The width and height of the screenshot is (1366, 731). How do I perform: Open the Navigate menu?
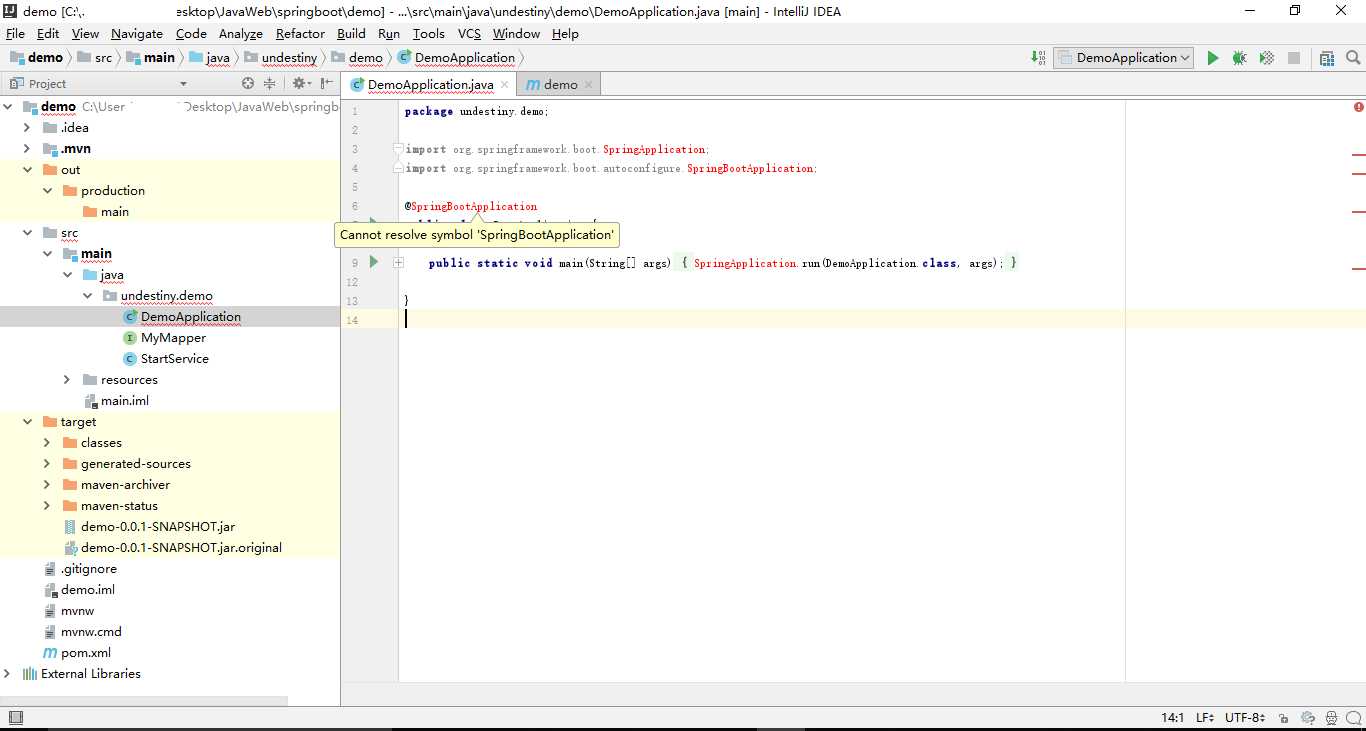(137, 34)
